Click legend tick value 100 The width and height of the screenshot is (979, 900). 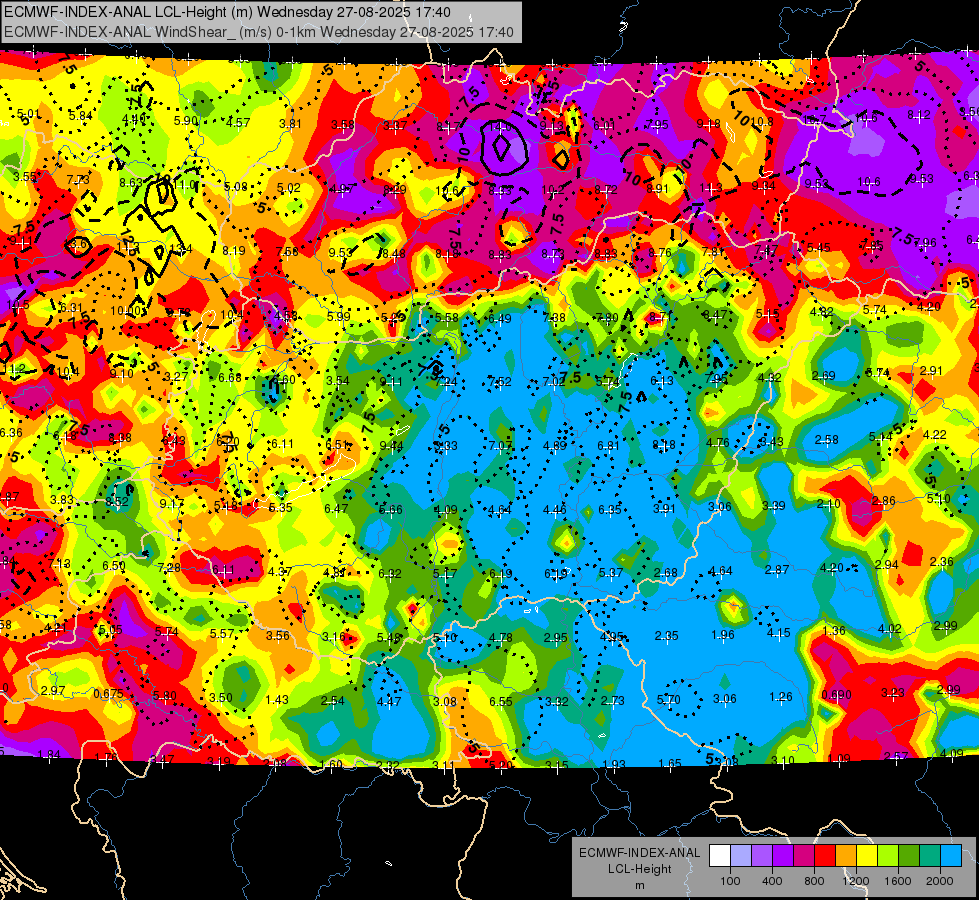(x=730, y=881)
